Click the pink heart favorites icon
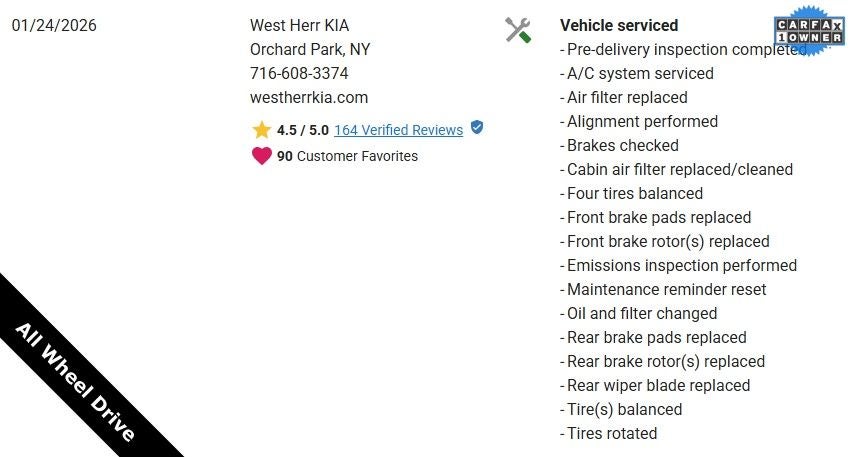Image resolution: width=850 pixels, height=457 pixels. pos(262,156)
